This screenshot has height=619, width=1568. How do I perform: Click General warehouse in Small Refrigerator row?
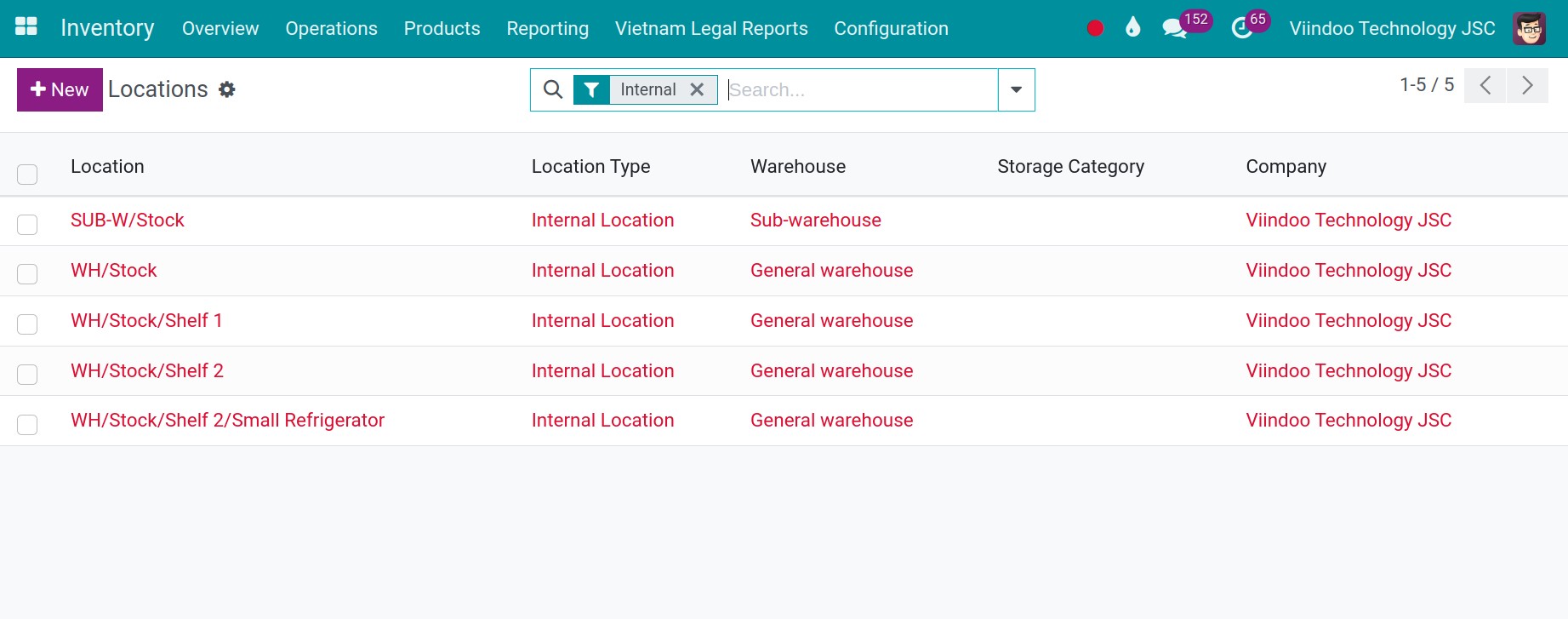pos(832,421)
